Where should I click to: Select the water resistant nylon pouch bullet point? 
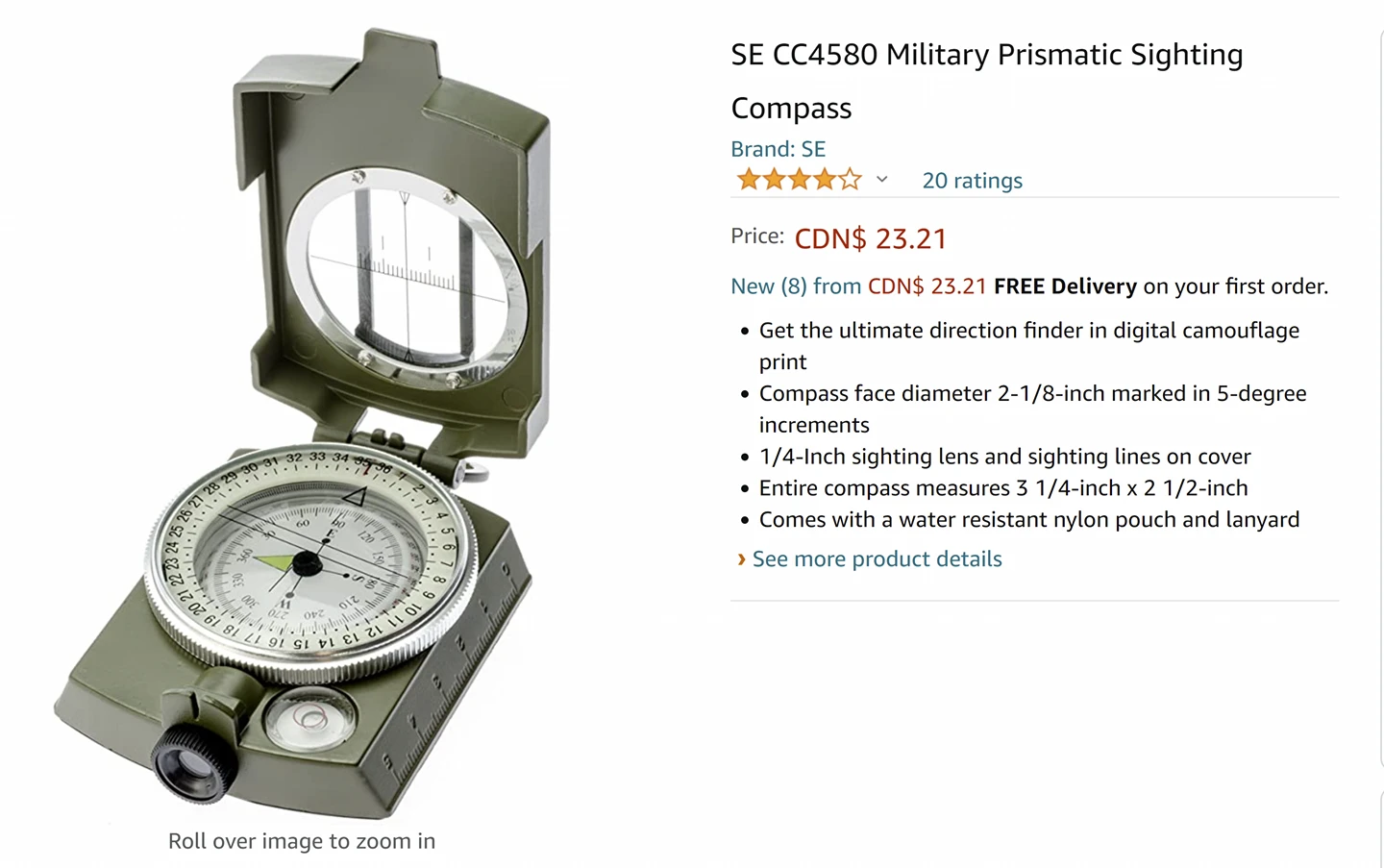[x=1029, y=520]
